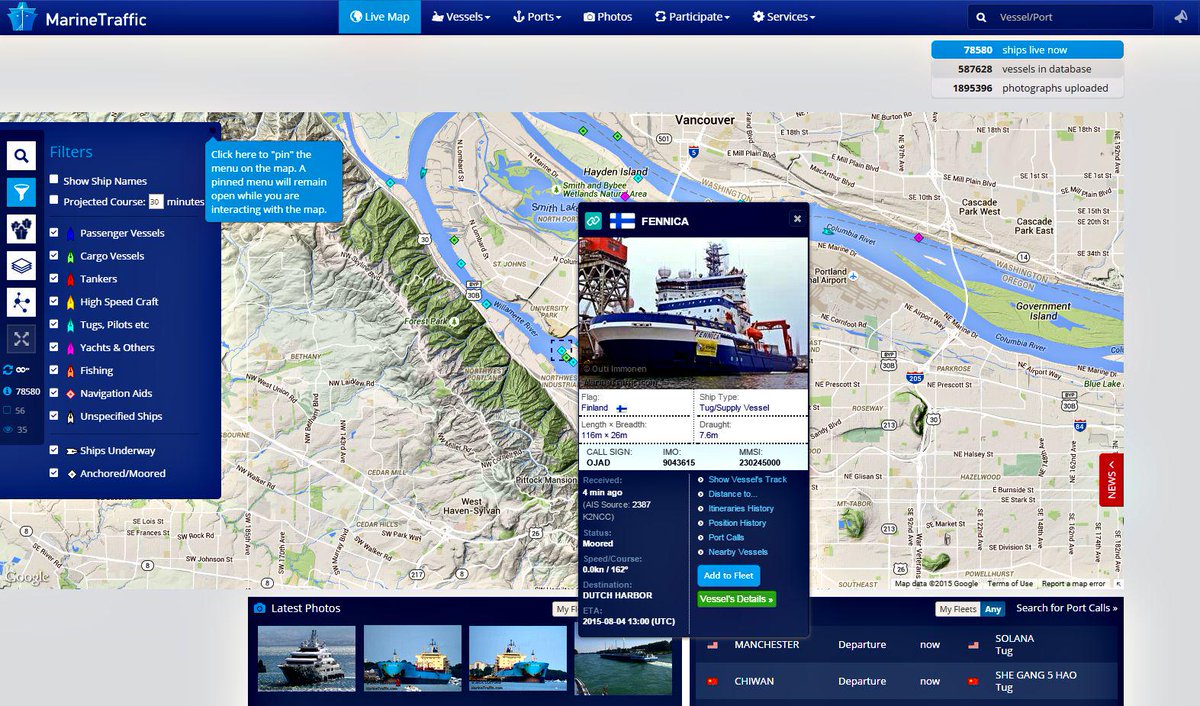The image size is (1200, 706).
Task: Select the funnel Filters icon
Action: tap(22, 192)
